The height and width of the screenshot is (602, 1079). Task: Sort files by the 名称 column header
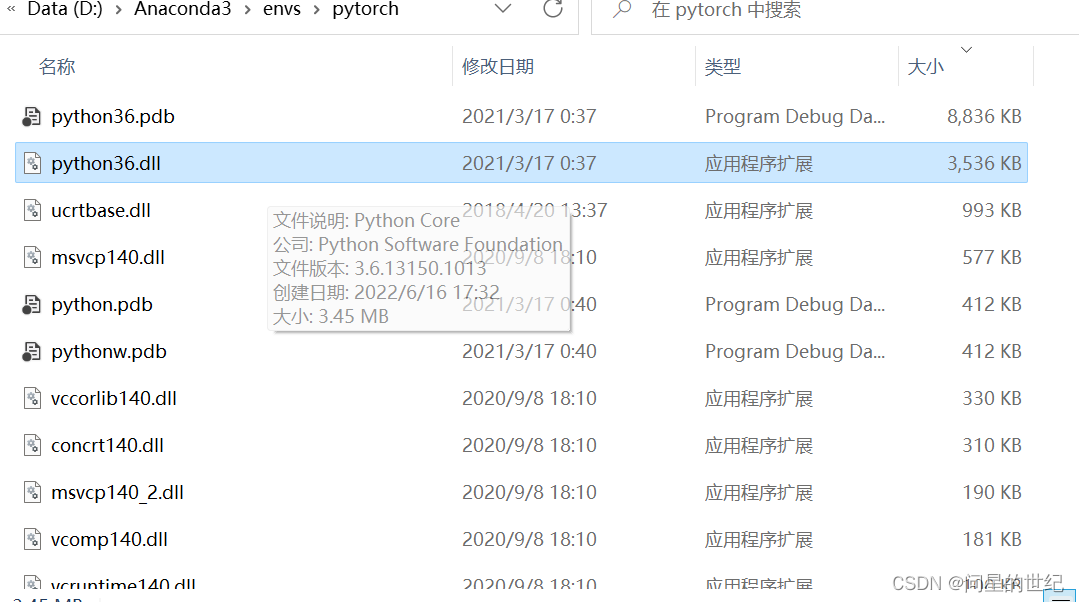[x=57, y=67]
